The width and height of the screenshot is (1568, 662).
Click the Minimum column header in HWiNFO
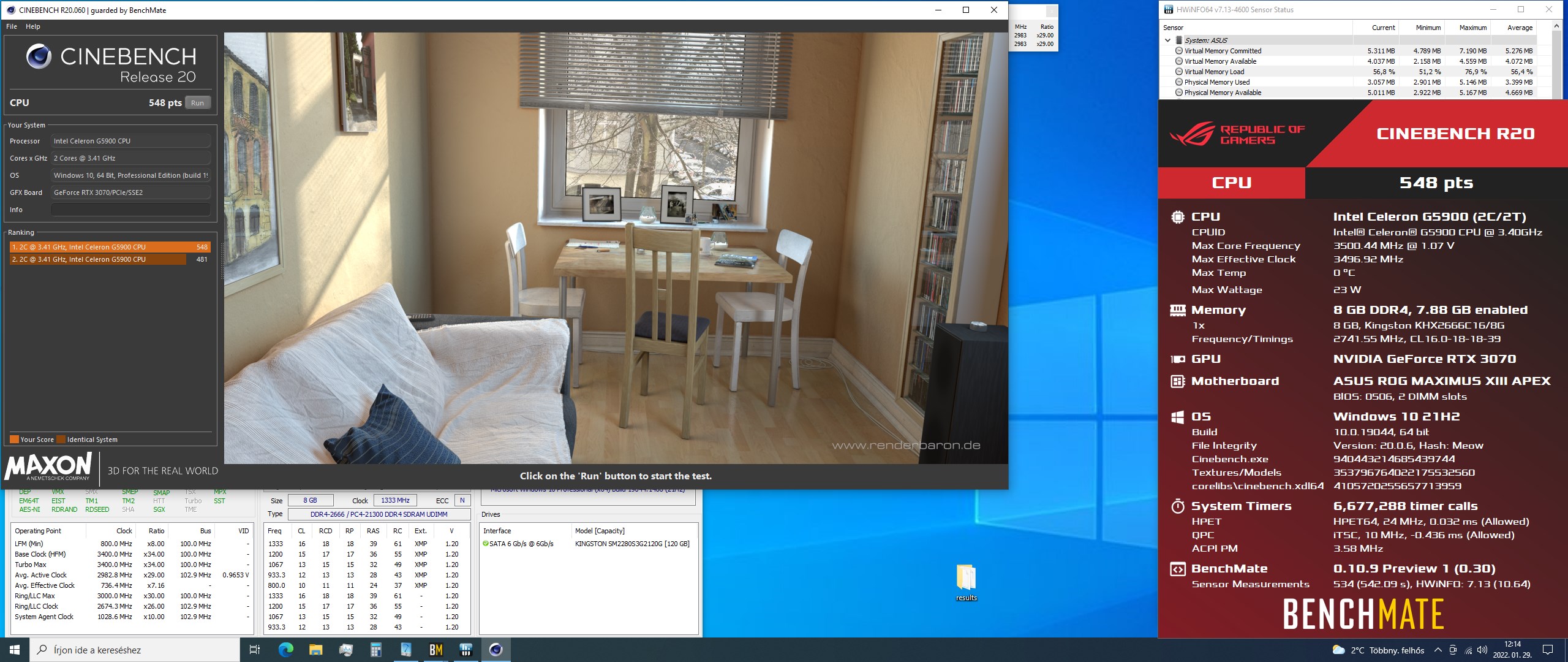1422,28
